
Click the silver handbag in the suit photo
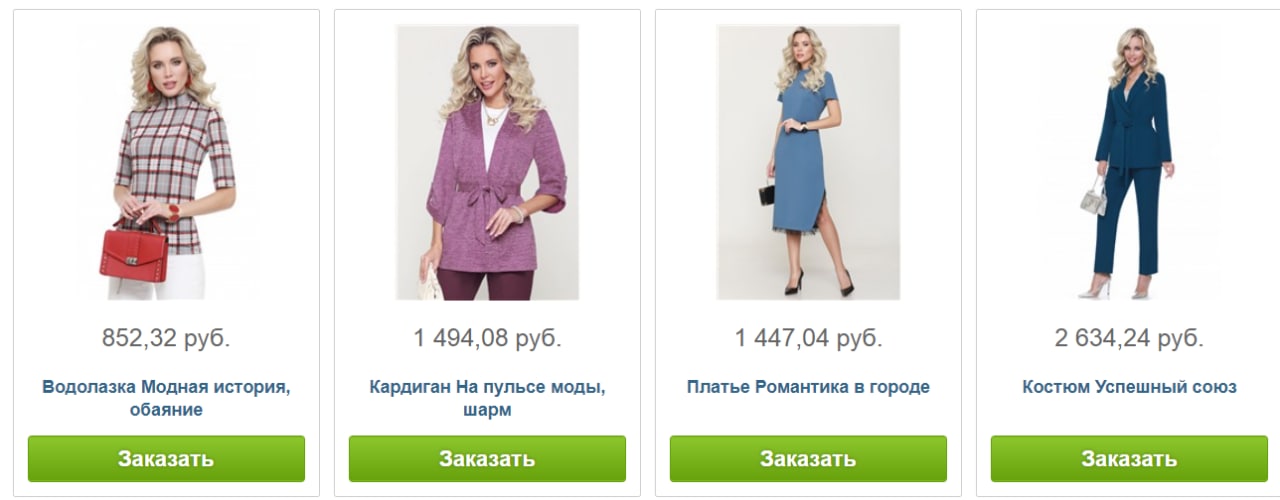(1094, 196)
